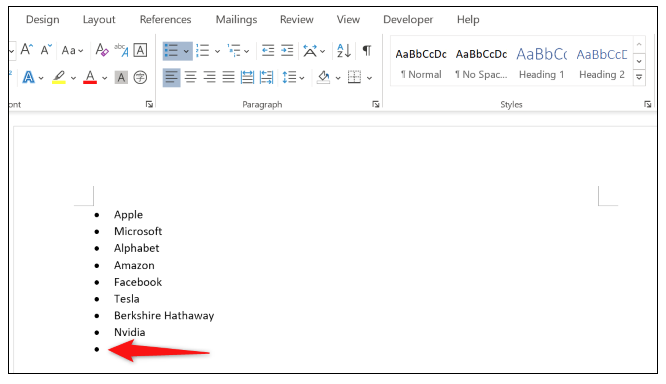Toggle character shading icon
This screenshot has width=666, height=384.
tap(121, 77)
